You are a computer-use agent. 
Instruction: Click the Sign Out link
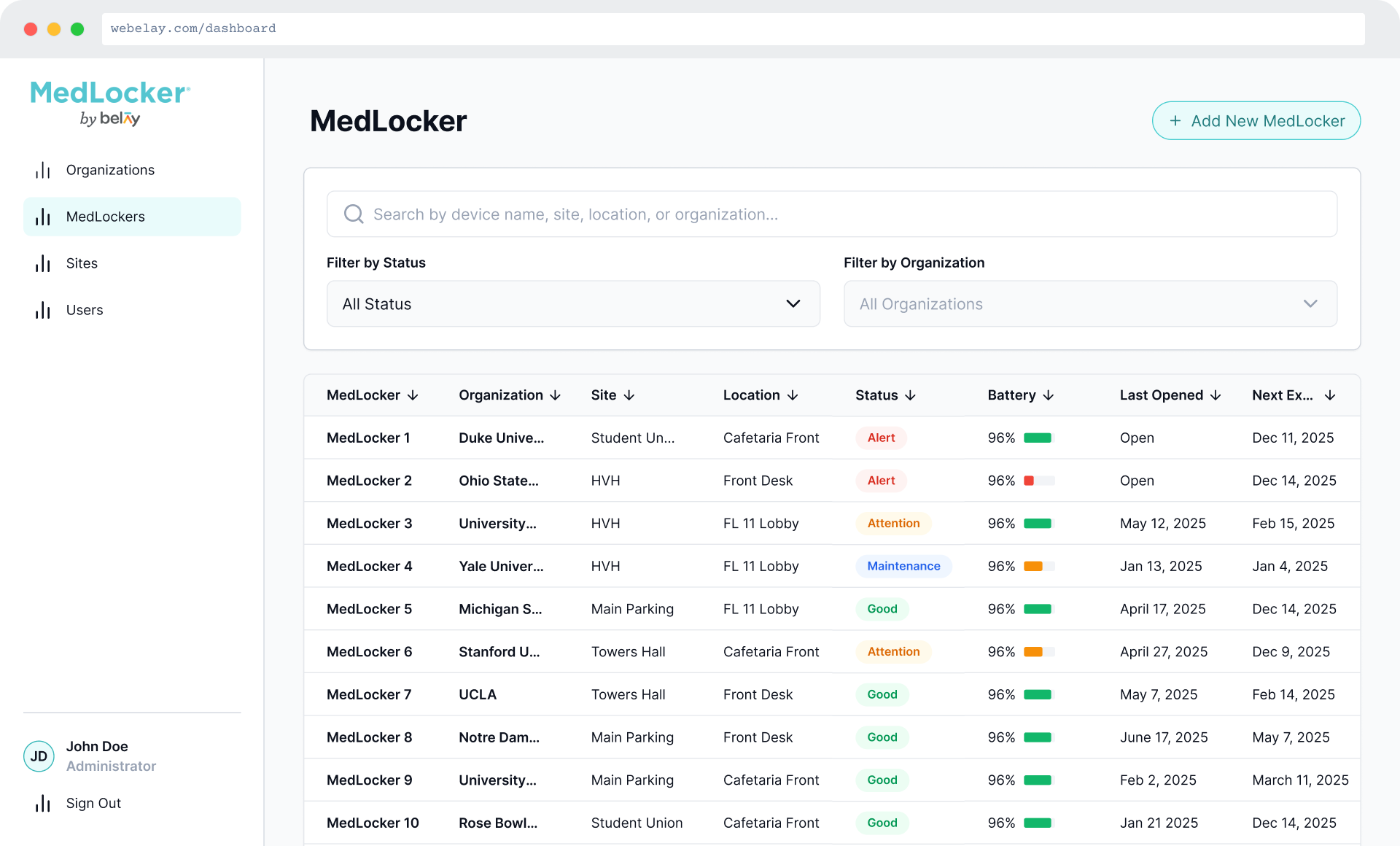coord(93,803)
